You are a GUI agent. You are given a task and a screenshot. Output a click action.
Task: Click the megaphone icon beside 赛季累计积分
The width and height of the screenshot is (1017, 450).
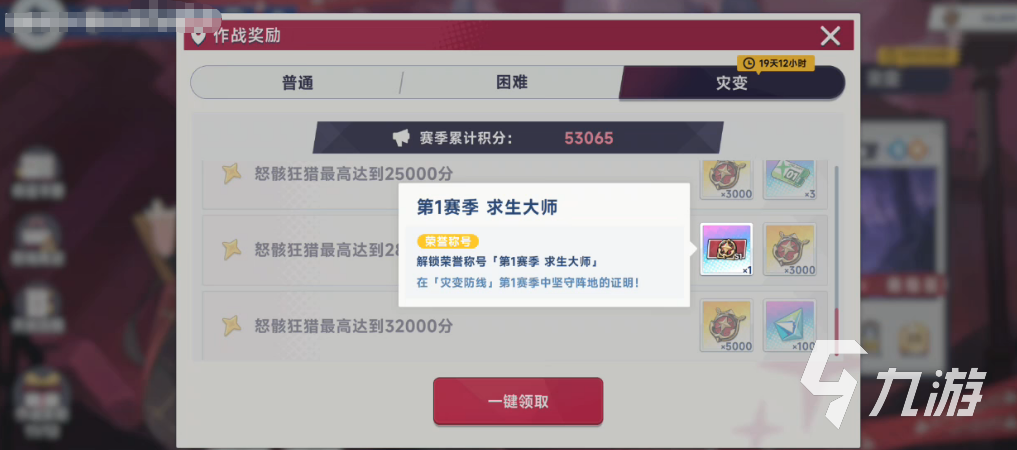click(x=401, y=137)
